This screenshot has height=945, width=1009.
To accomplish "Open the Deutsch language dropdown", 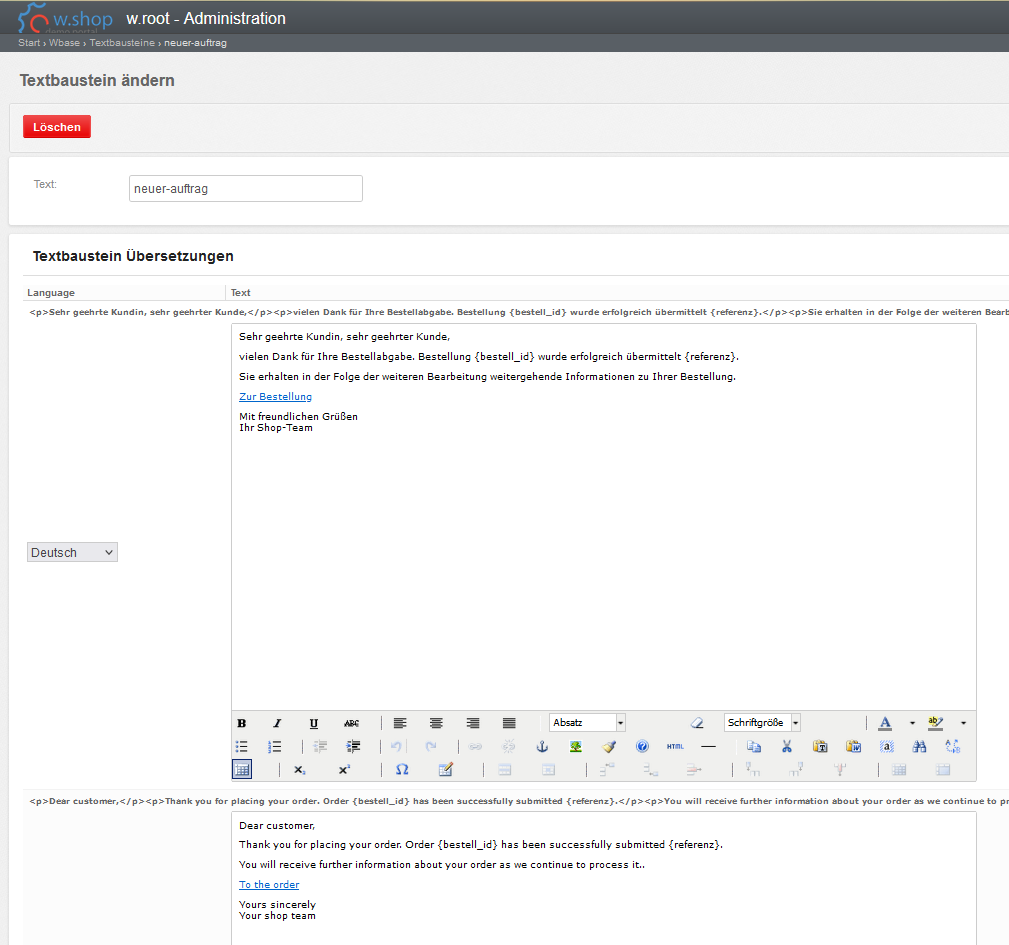I will pos(72,553).
